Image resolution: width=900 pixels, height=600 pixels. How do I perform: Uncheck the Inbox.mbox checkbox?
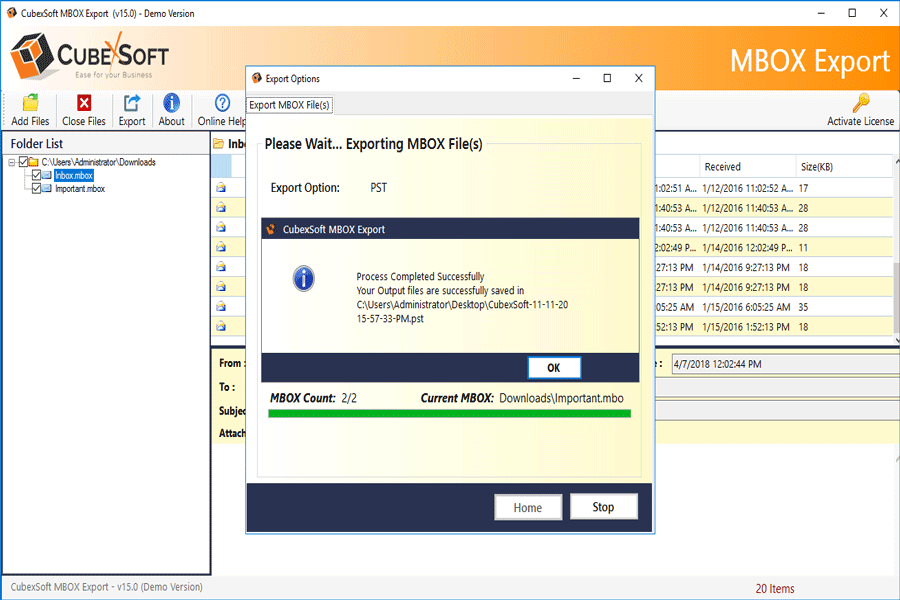(36, 175)
